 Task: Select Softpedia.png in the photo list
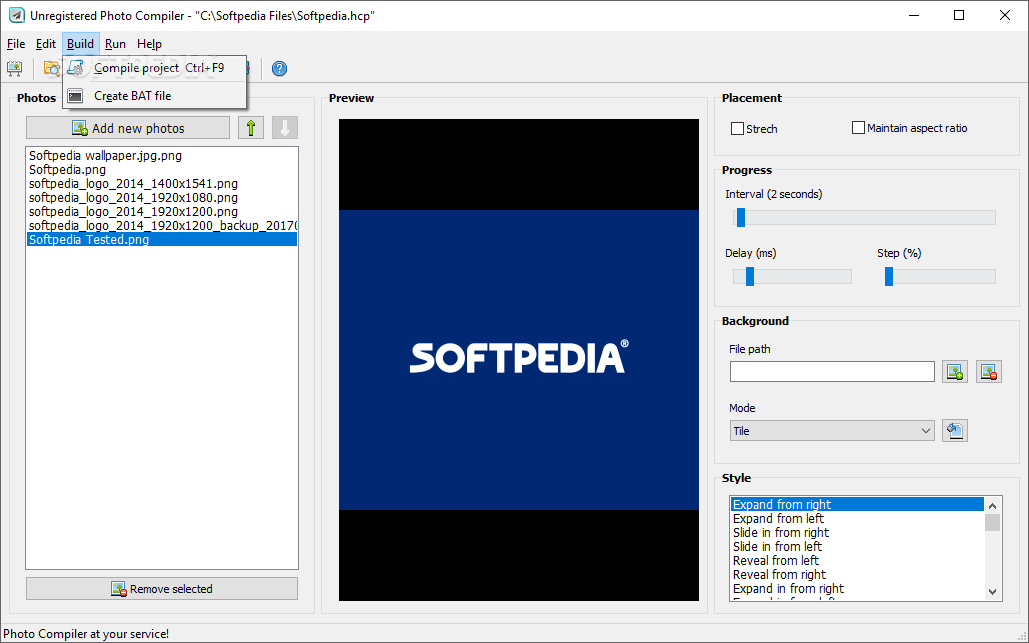(162, 169)
